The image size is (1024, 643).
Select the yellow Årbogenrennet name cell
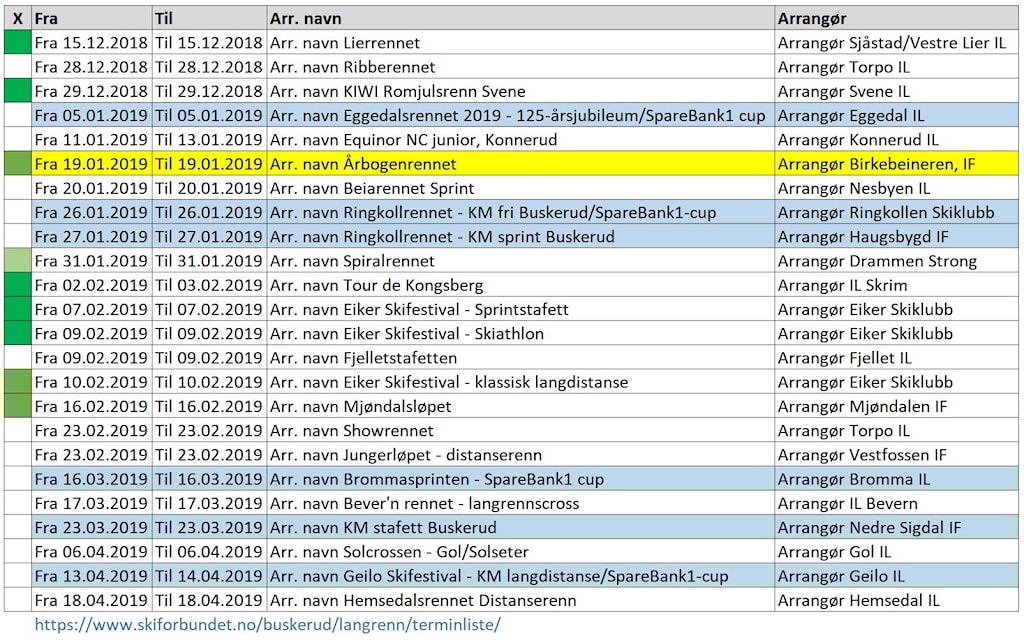pos(520,164)
